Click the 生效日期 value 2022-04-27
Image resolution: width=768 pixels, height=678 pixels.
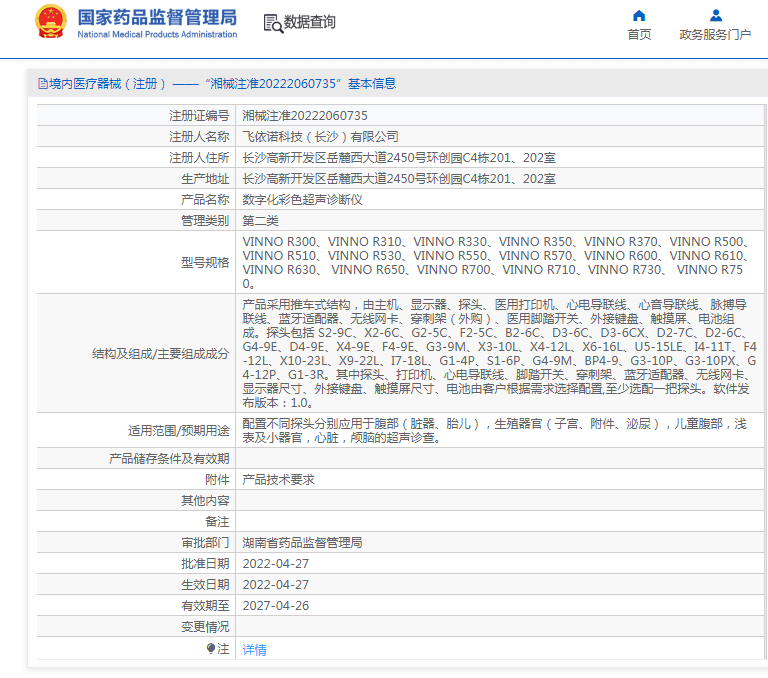(276, 585)
